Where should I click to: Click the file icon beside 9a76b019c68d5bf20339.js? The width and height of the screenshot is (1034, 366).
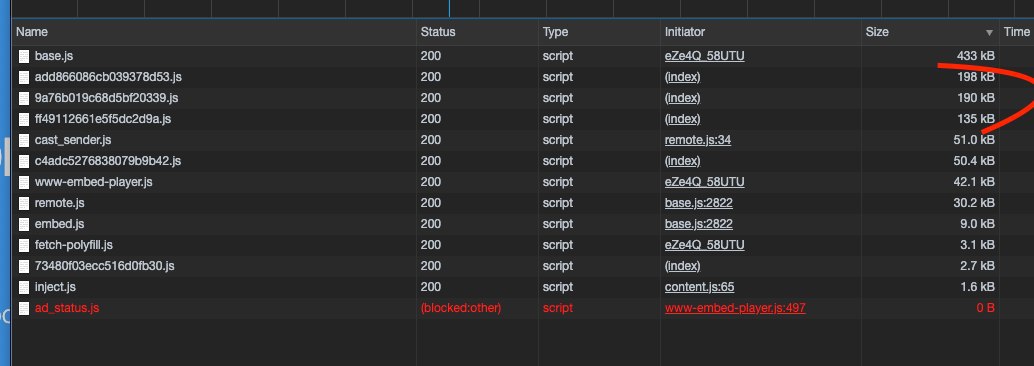tap(24, 99)
